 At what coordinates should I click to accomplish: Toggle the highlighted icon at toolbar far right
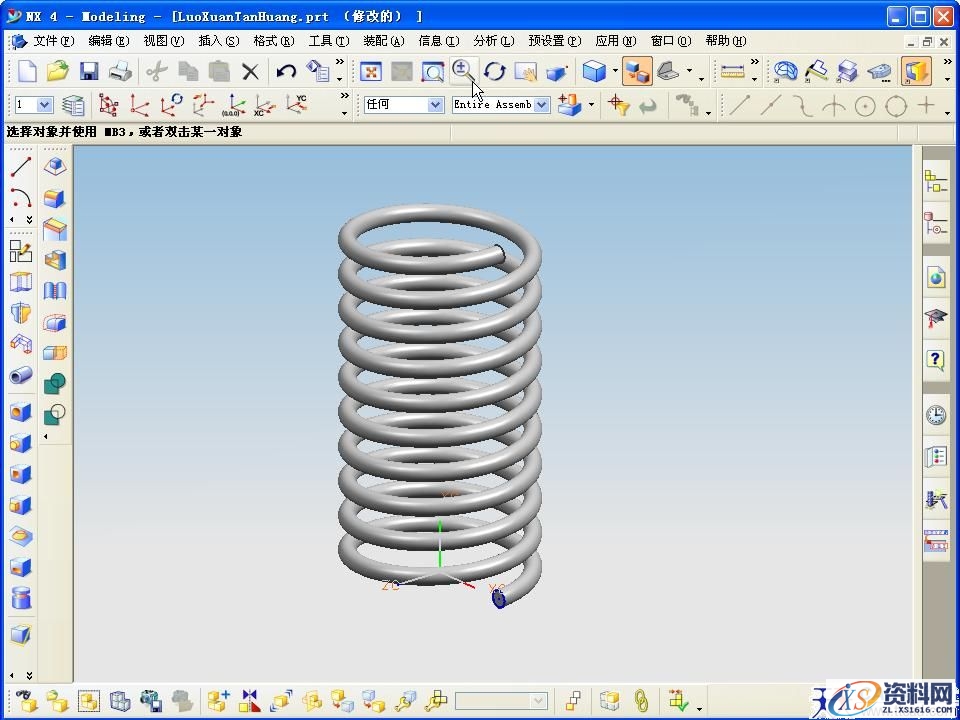(x=914, y=71)
